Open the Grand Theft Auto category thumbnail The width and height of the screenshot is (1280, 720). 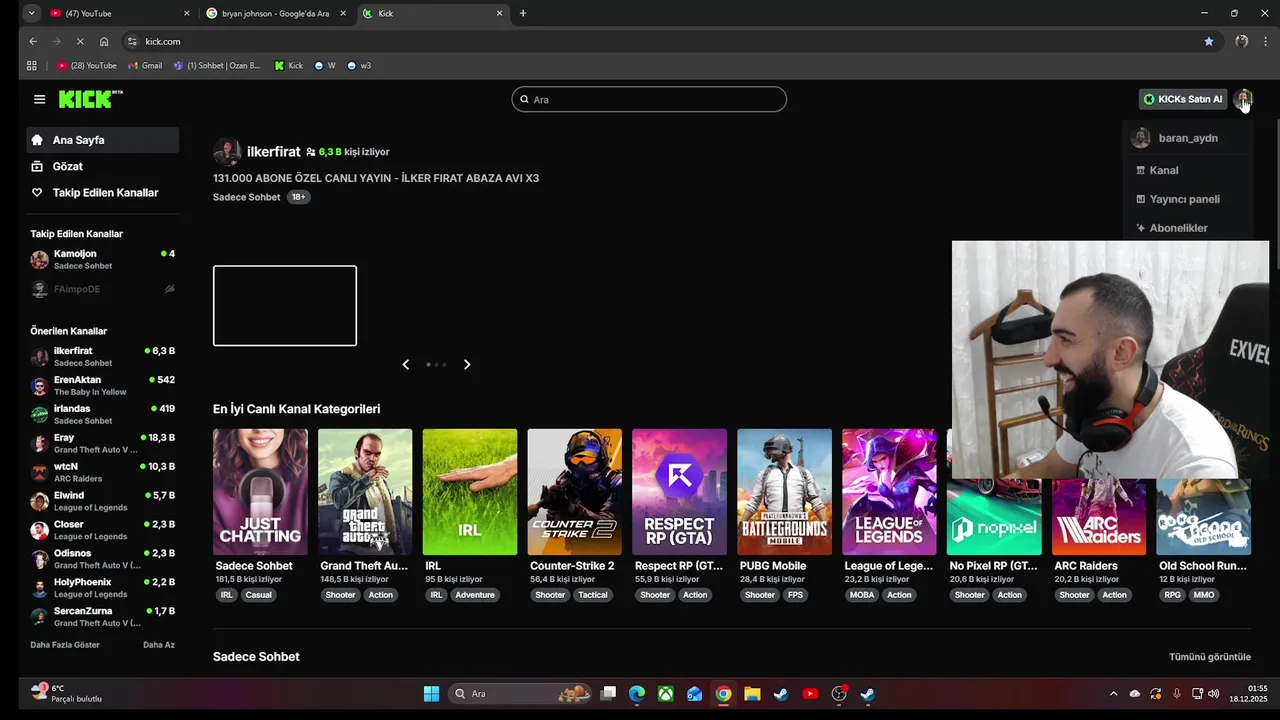365,492
